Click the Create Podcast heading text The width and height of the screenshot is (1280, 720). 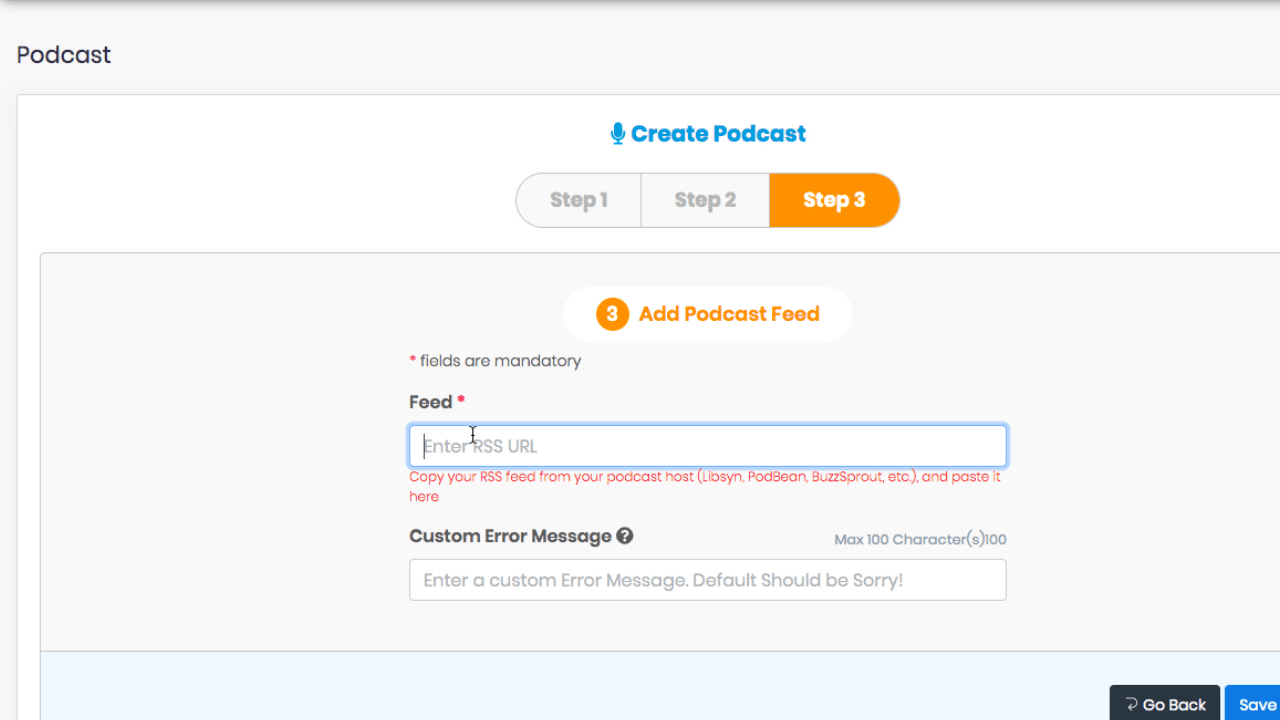click(718, 133)
